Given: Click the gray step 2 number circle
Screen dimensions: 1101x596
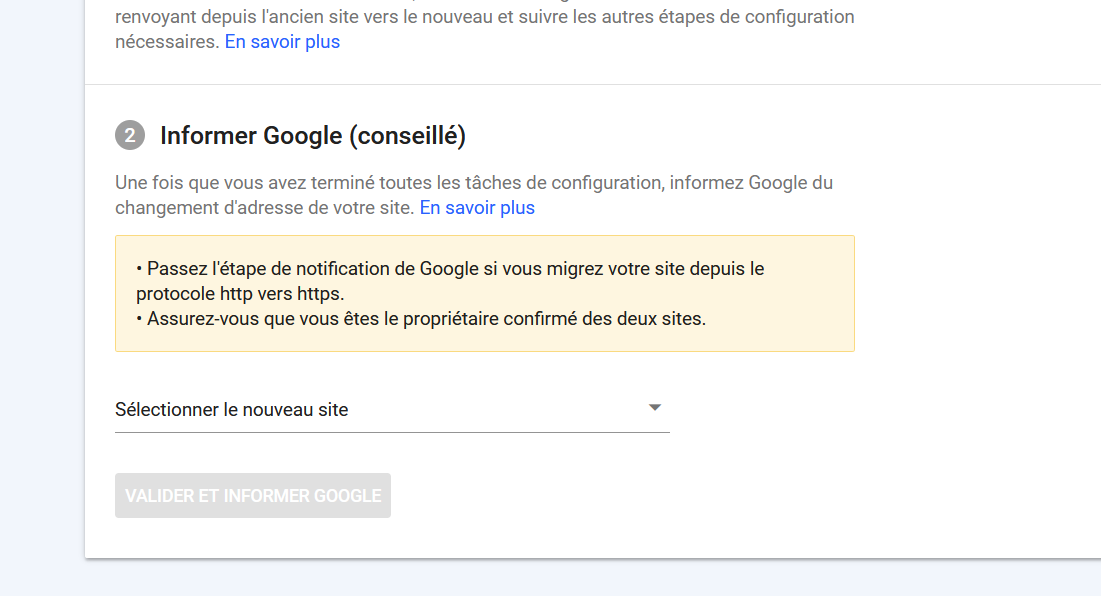Looking at the screenshot, I should (x=130, y=135).
